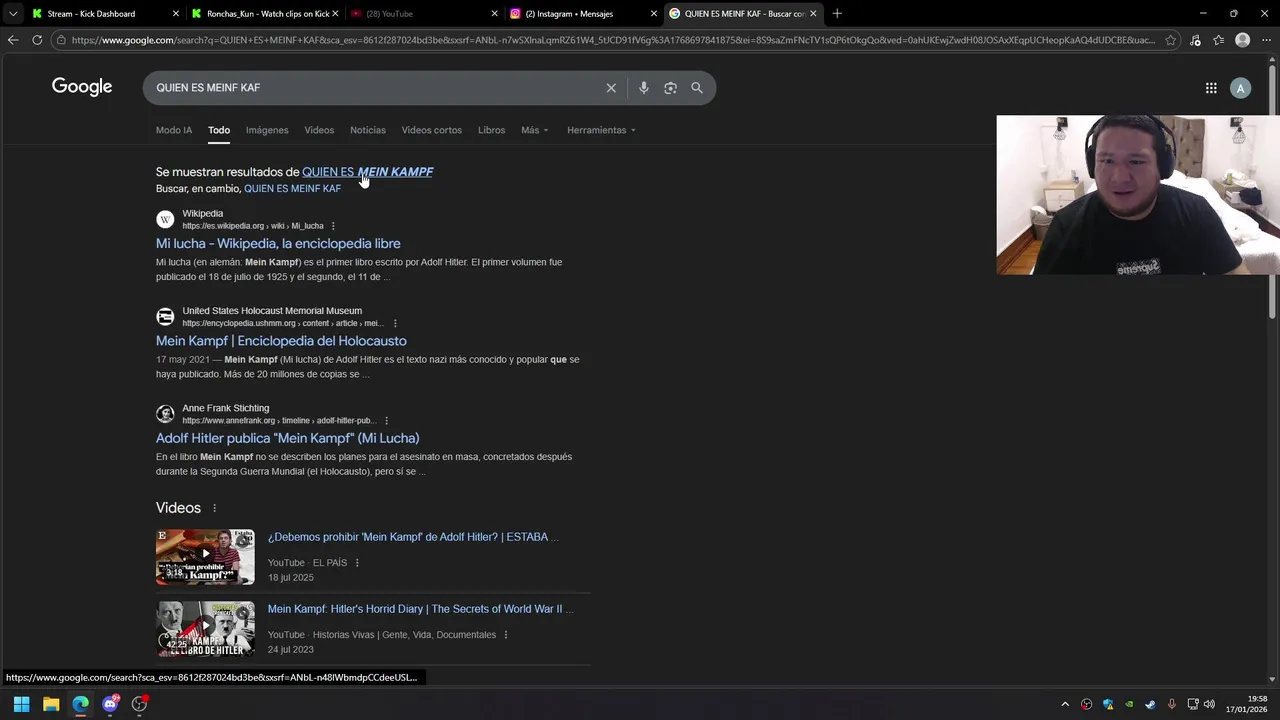
Task: Clear the search box with the X icon
Action: tap(611, 88)
